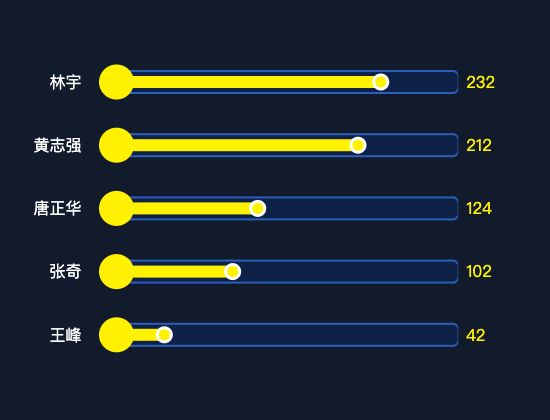Click the value 124 at bar end
Screen dimensions: 550x420
point(479,208)
